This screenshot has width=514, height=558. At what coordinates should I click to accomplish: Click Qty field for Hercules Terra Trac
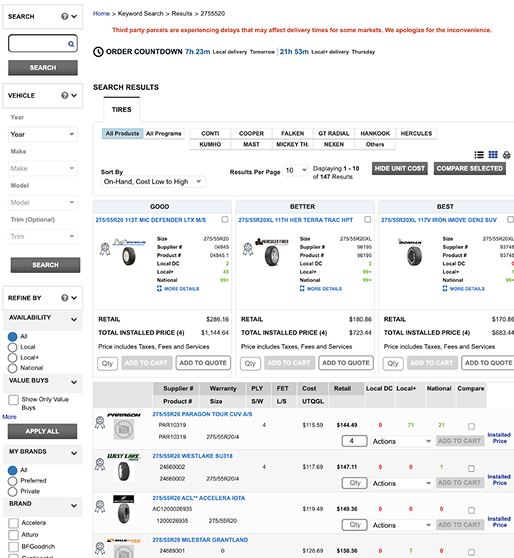point(250,364)
